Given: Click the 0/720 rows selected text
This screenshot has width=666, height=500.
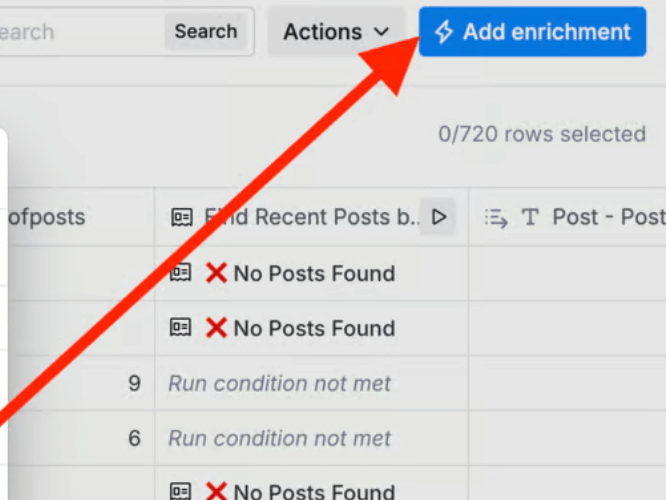Looking at the screenshot, I should (x=542, y=134).
